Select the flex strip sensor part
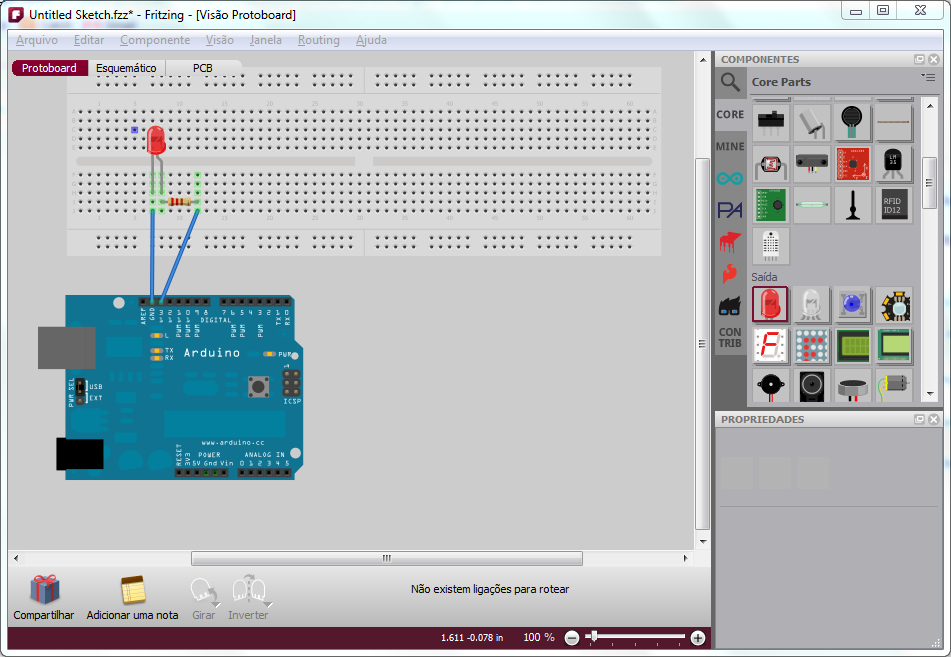 893,121
